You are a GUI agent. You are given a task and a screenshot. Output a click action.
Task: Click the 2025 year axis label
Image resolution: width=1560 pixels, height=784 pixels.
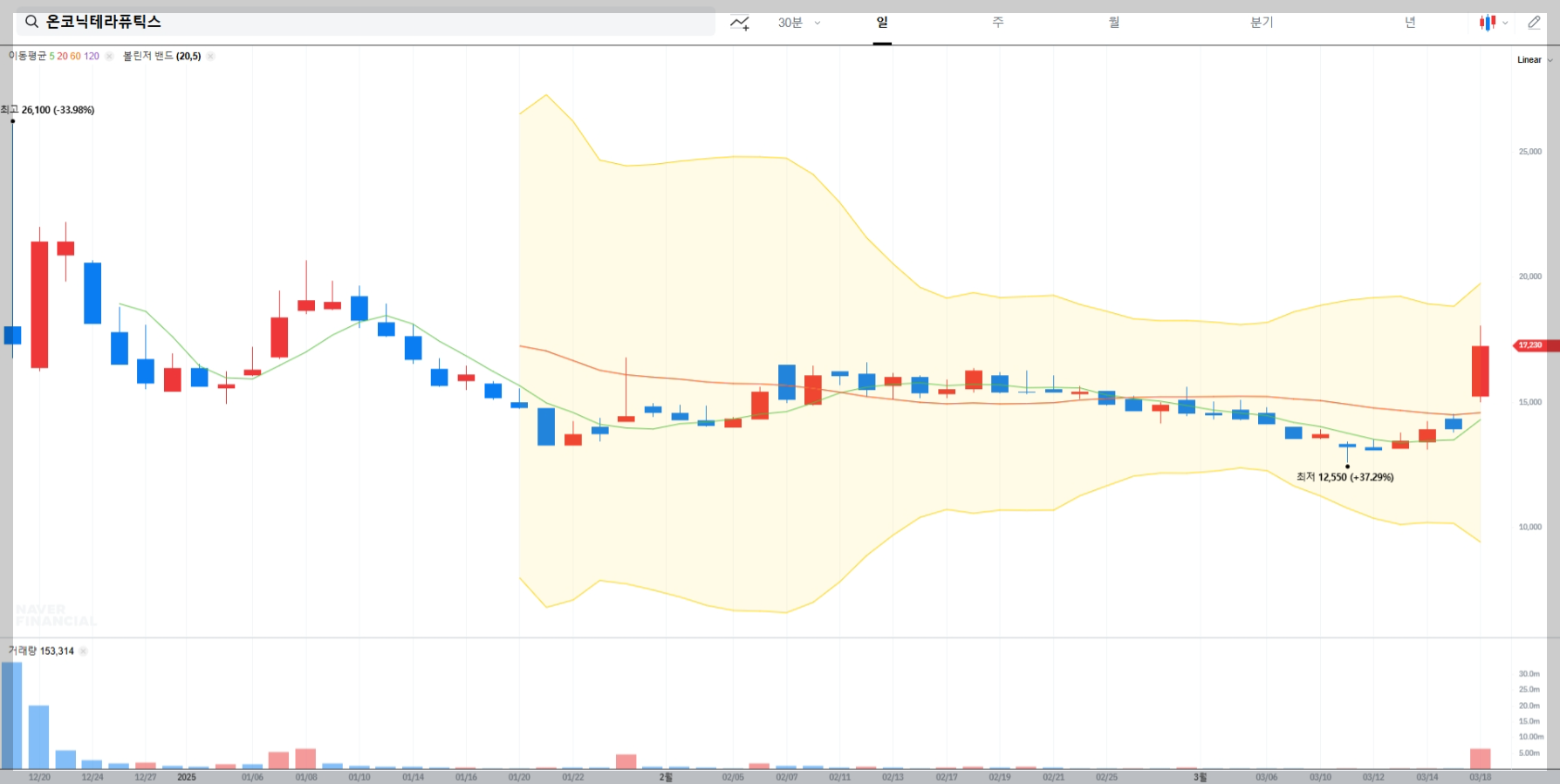click(x=187, y=777)
